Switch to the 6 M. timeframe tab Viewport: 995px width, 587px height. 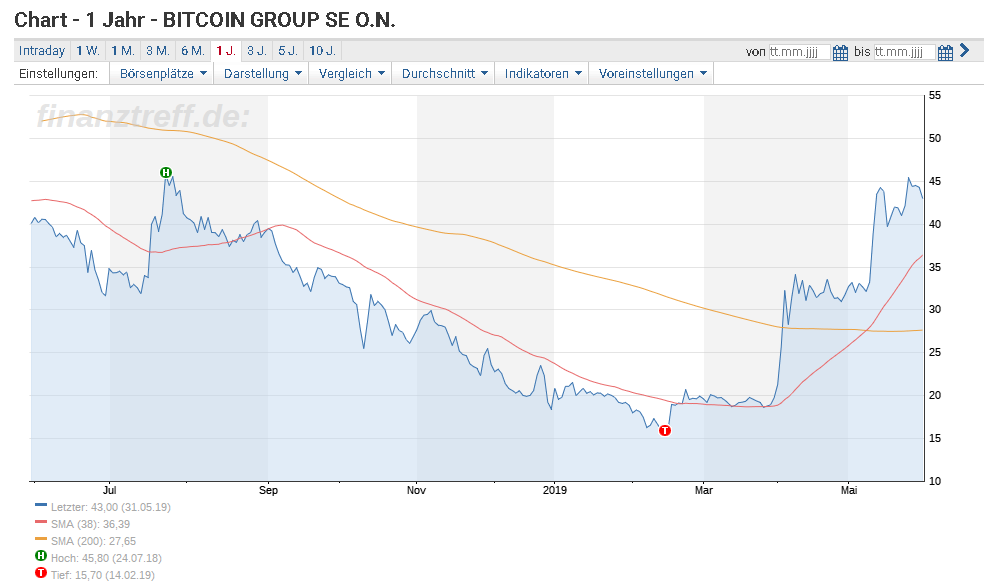click(x=192, y=51)
